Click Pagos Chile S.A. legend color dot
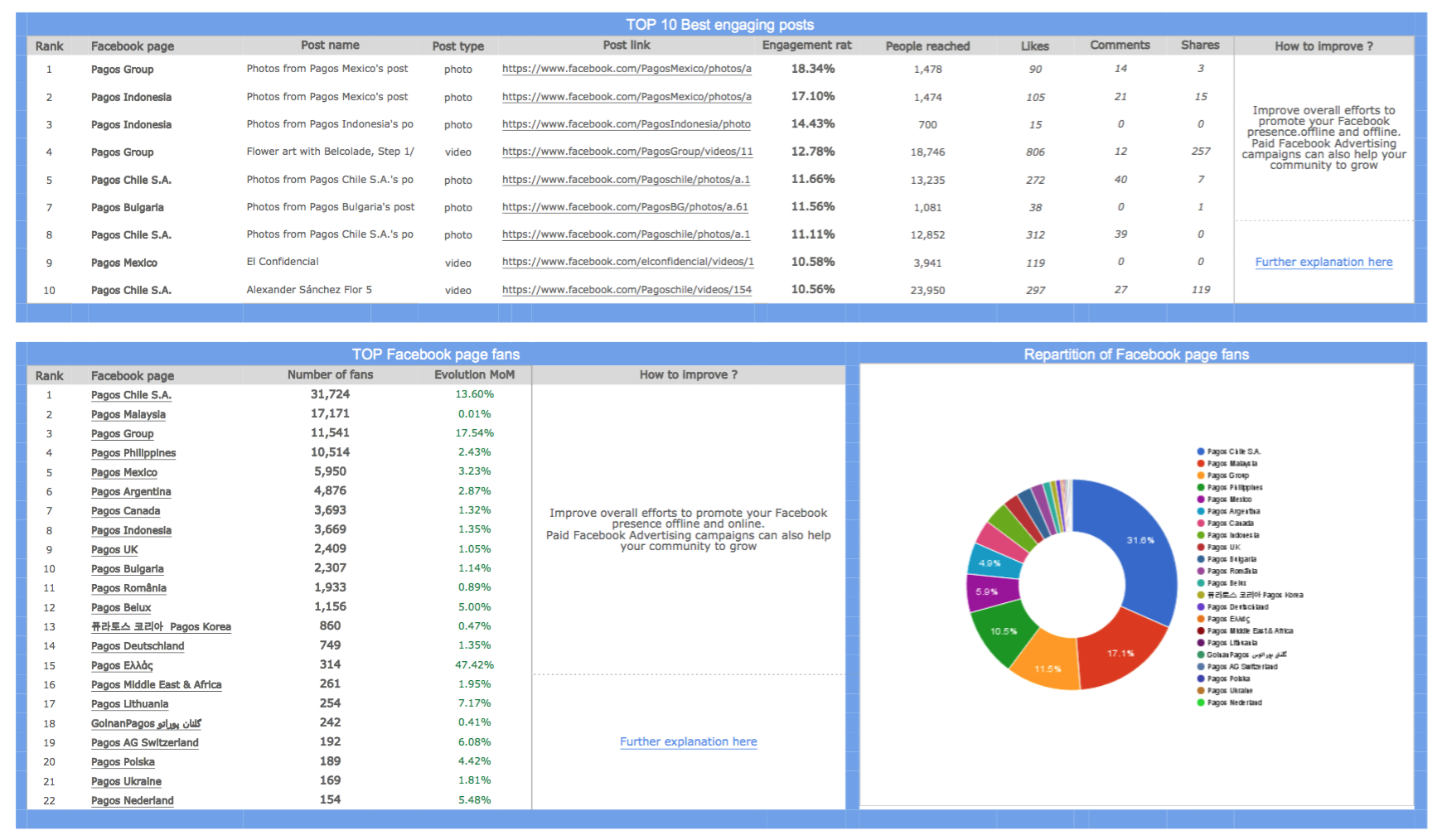 (x=1200, y=451)
